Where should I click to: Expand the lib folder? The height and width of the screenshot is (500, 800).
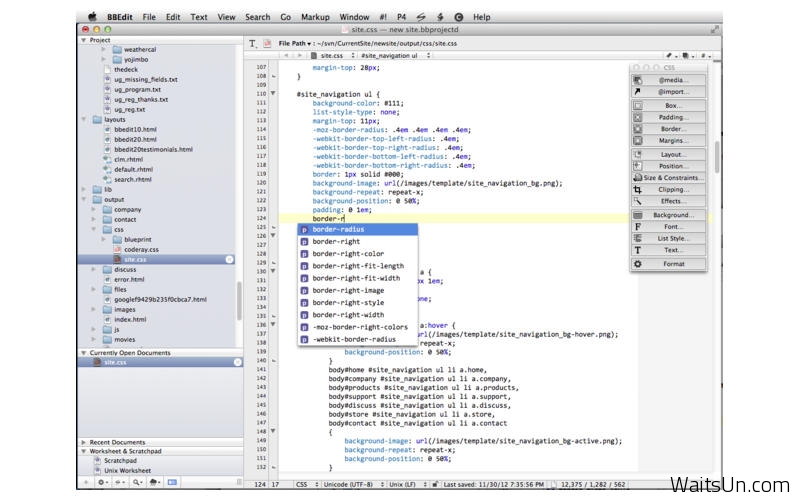tap(84, 189)
